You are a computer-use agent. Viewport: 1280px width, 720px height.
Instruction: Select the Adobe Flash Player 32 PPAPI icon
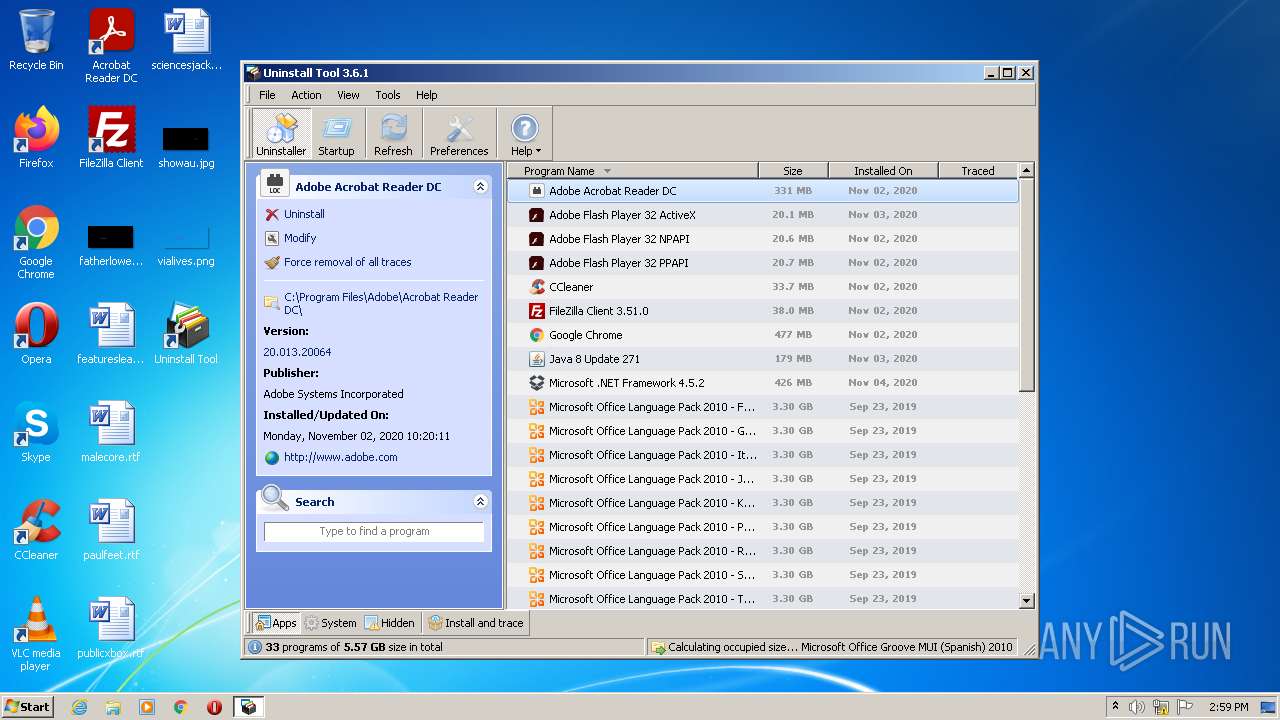point(537,263)
